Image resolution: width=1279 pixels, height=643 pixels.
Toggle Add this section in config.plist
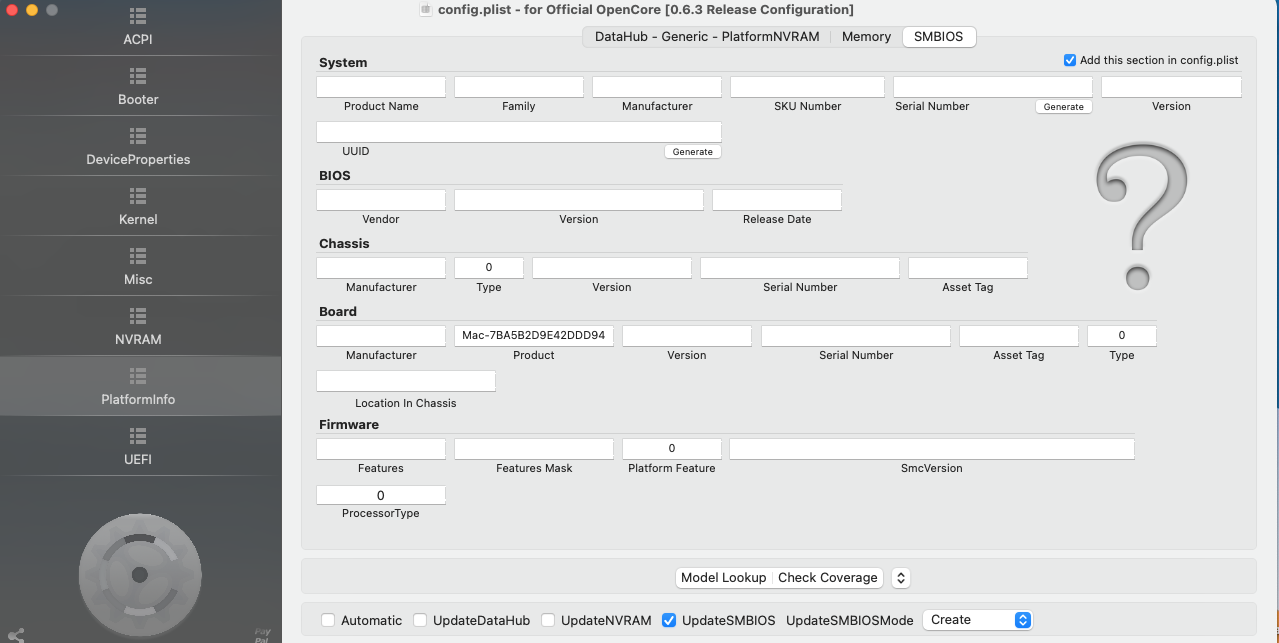click(1070, 60)
